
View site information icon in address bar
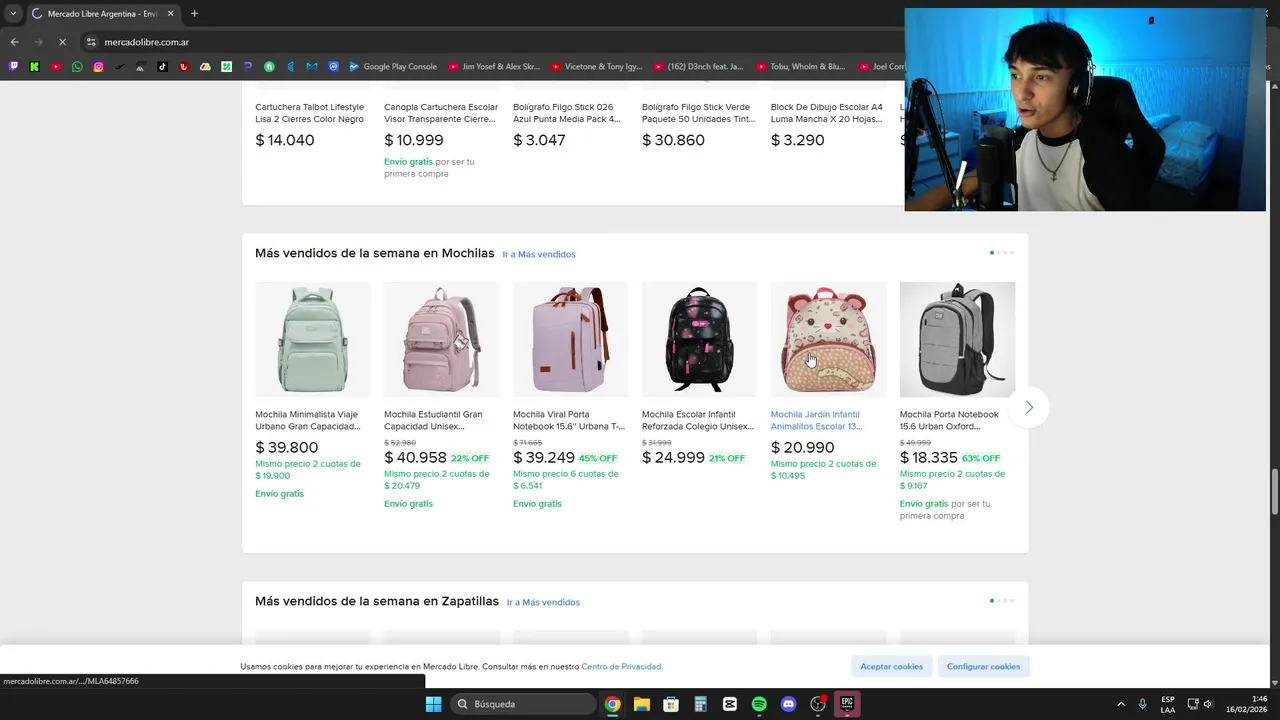point(91,42)
